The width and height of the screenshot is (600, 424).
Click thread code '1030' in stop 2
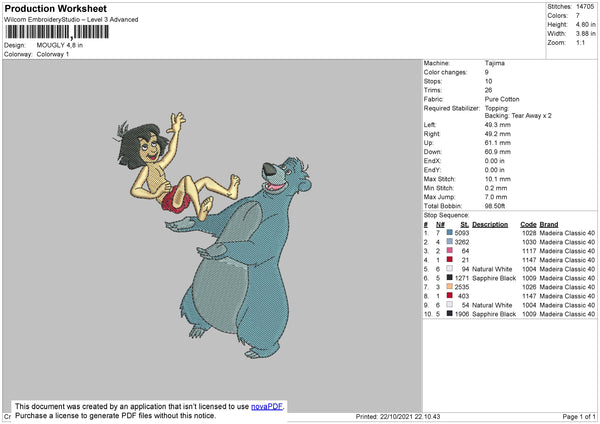click(529, 242)
